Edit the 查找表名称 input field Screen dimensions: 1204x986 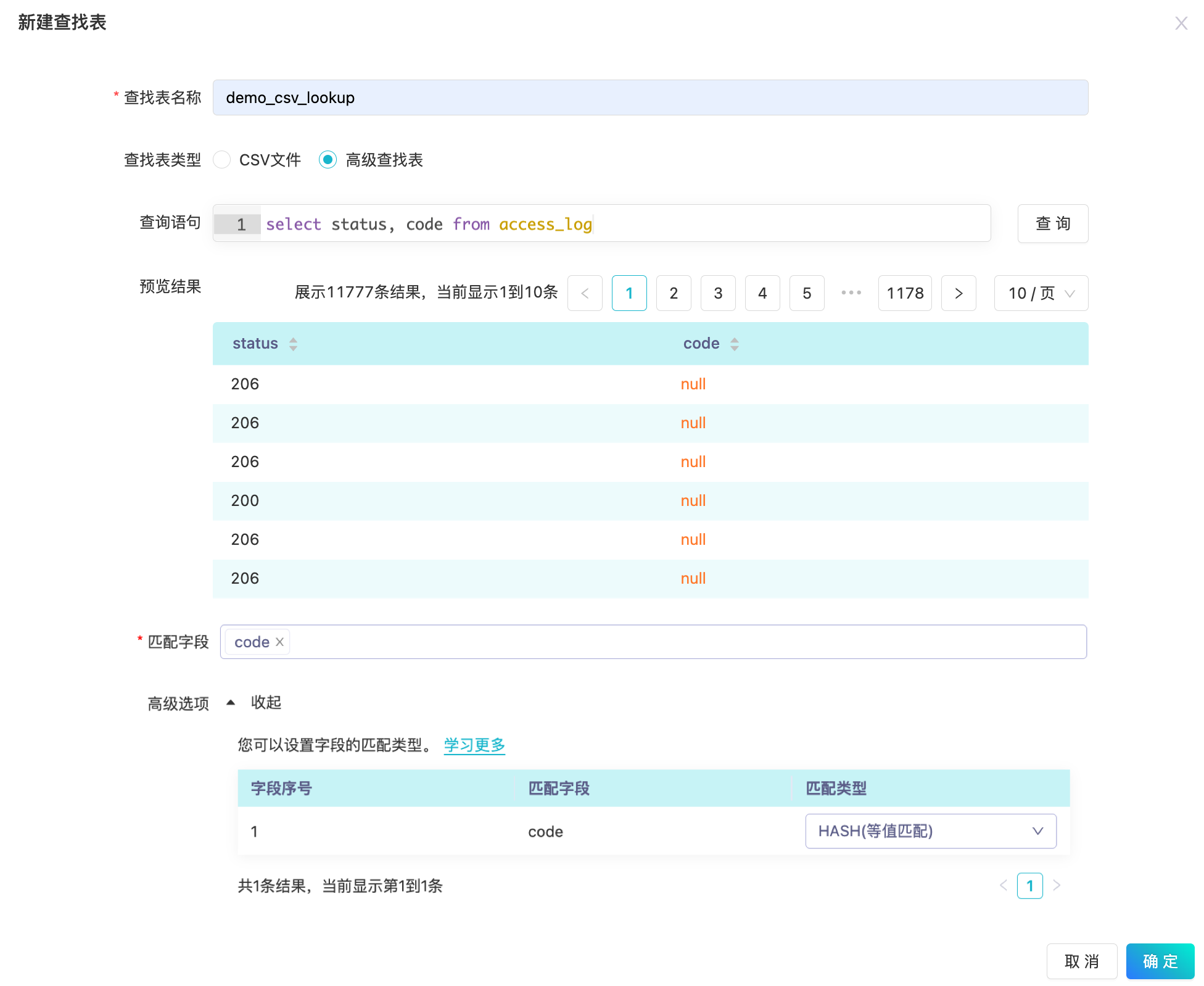650,97
